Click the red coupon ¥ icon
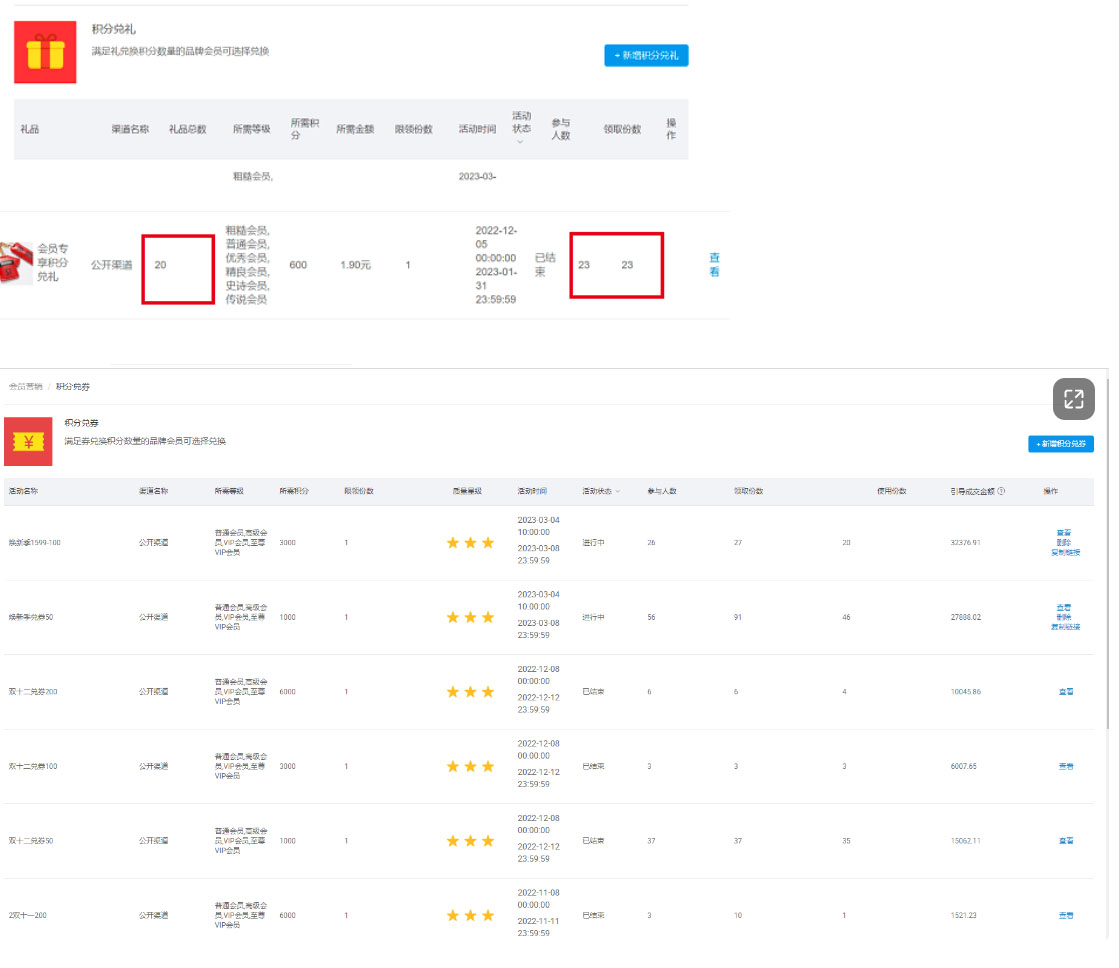Viewport: 1119px width, 968px height. [x=28, y=441]
